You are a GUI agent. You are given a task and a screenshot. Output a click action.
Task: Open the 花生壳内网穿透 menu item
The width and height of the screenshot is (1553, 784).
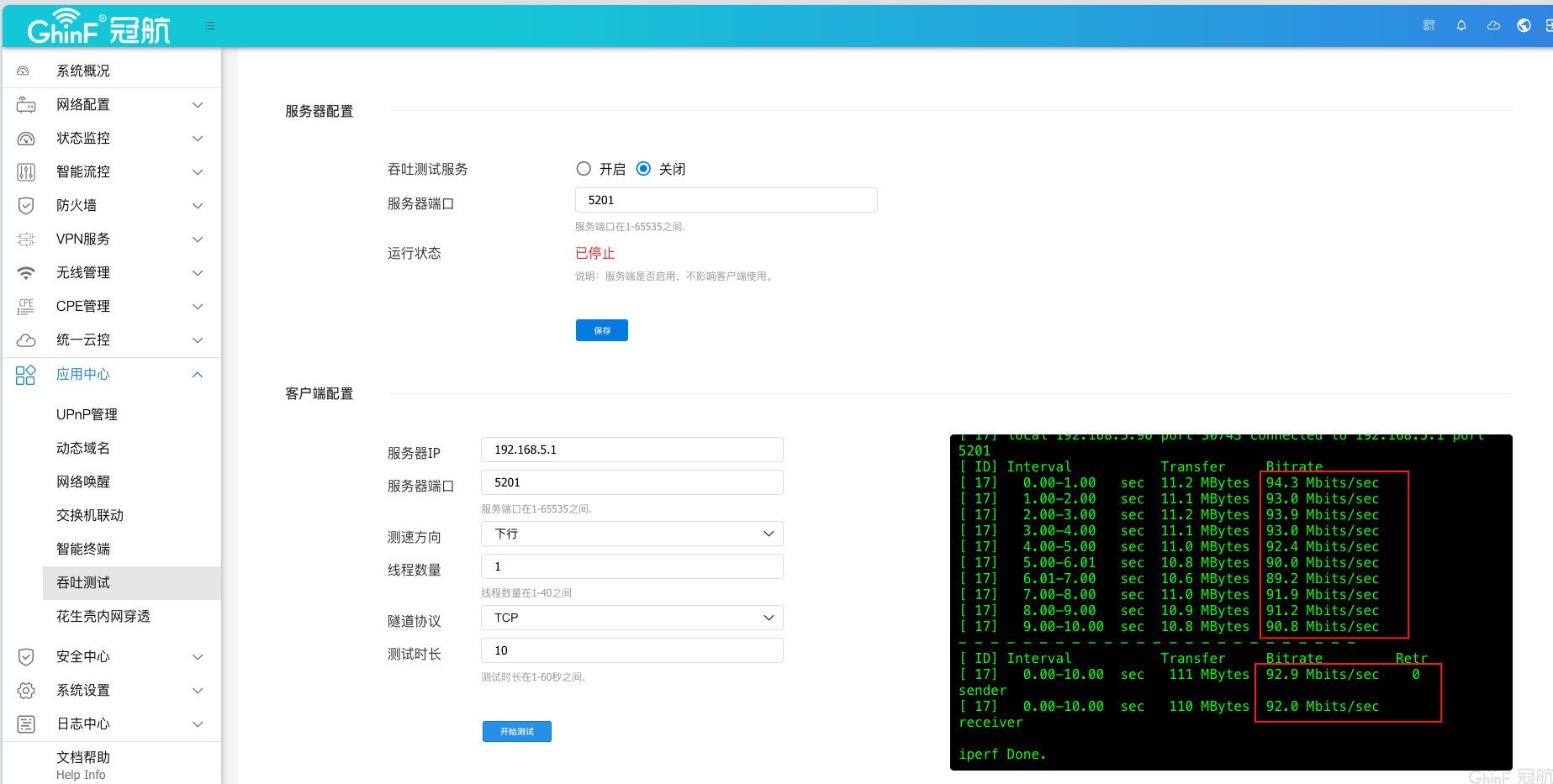click(103, 617)
